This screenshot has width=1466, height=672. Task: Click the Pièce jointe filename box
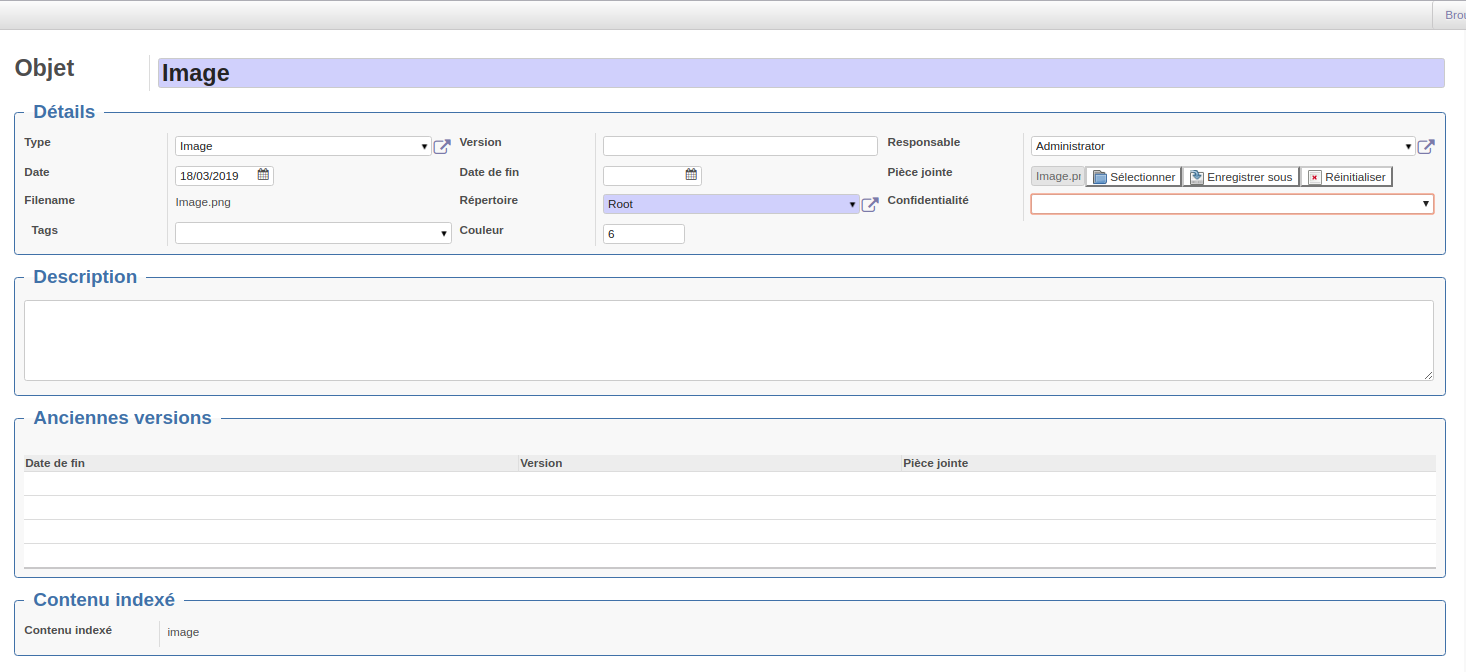pos(1058,177)
